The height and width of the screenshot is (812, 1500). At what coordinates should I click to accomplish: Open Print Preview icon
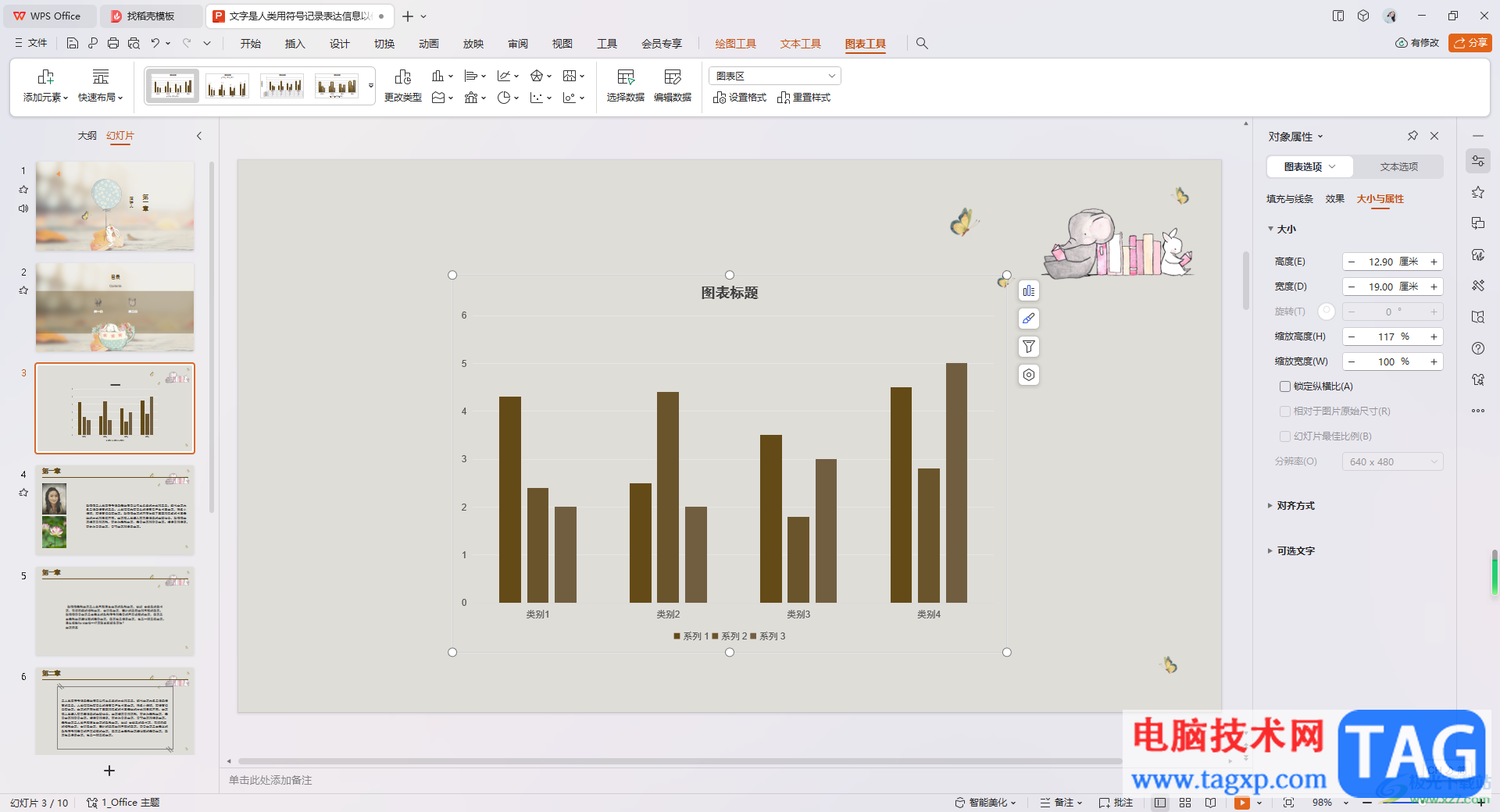point(134,44)
